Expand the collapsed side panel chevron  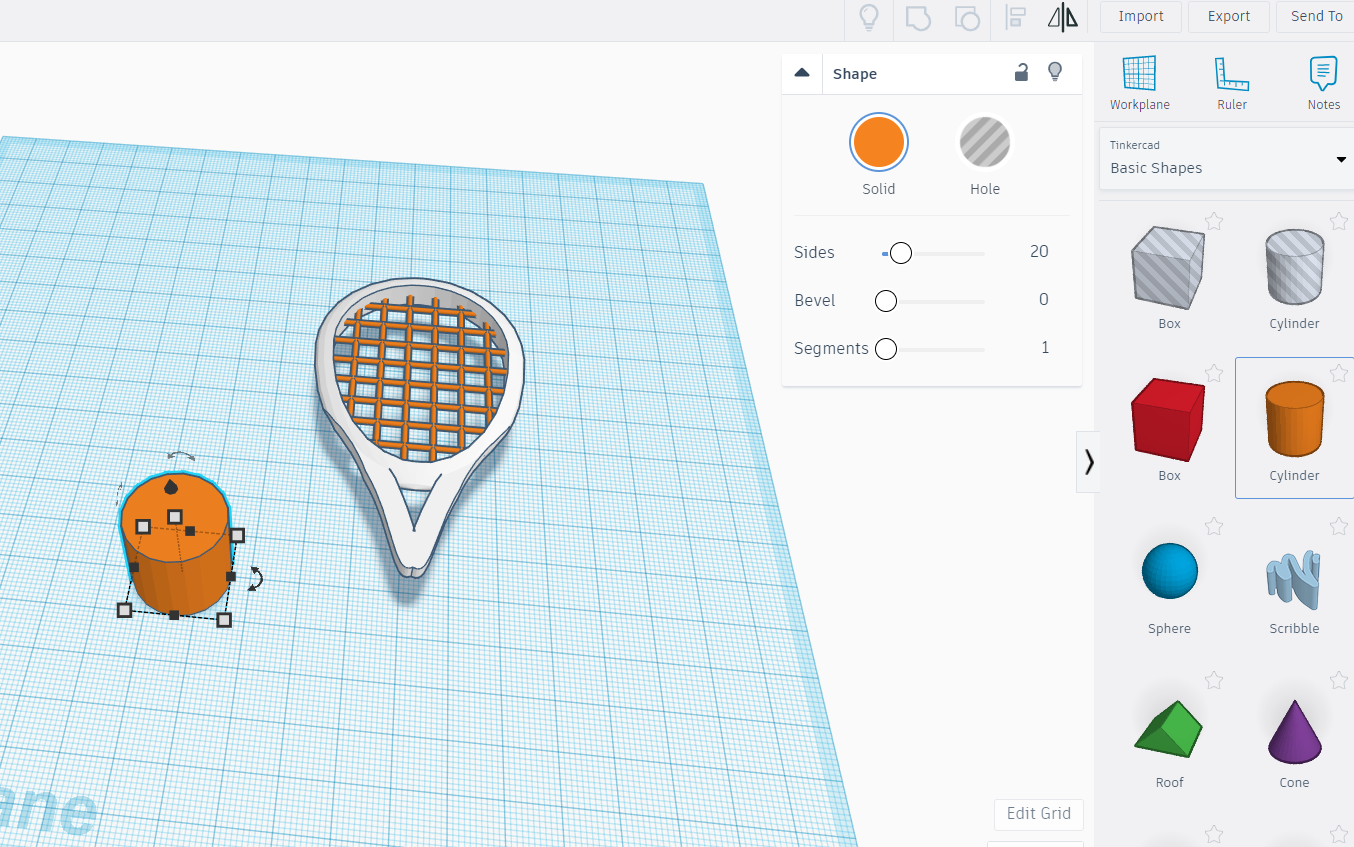(x=1088, y=462)
